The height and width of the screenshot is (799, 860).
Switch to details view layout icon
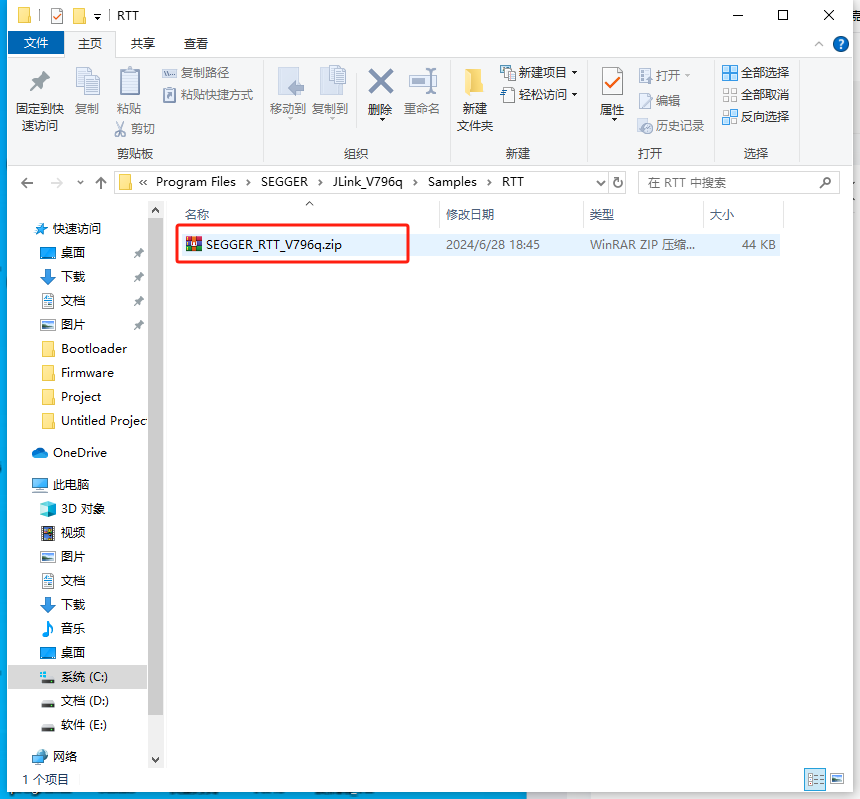click(x=815, y=779)
